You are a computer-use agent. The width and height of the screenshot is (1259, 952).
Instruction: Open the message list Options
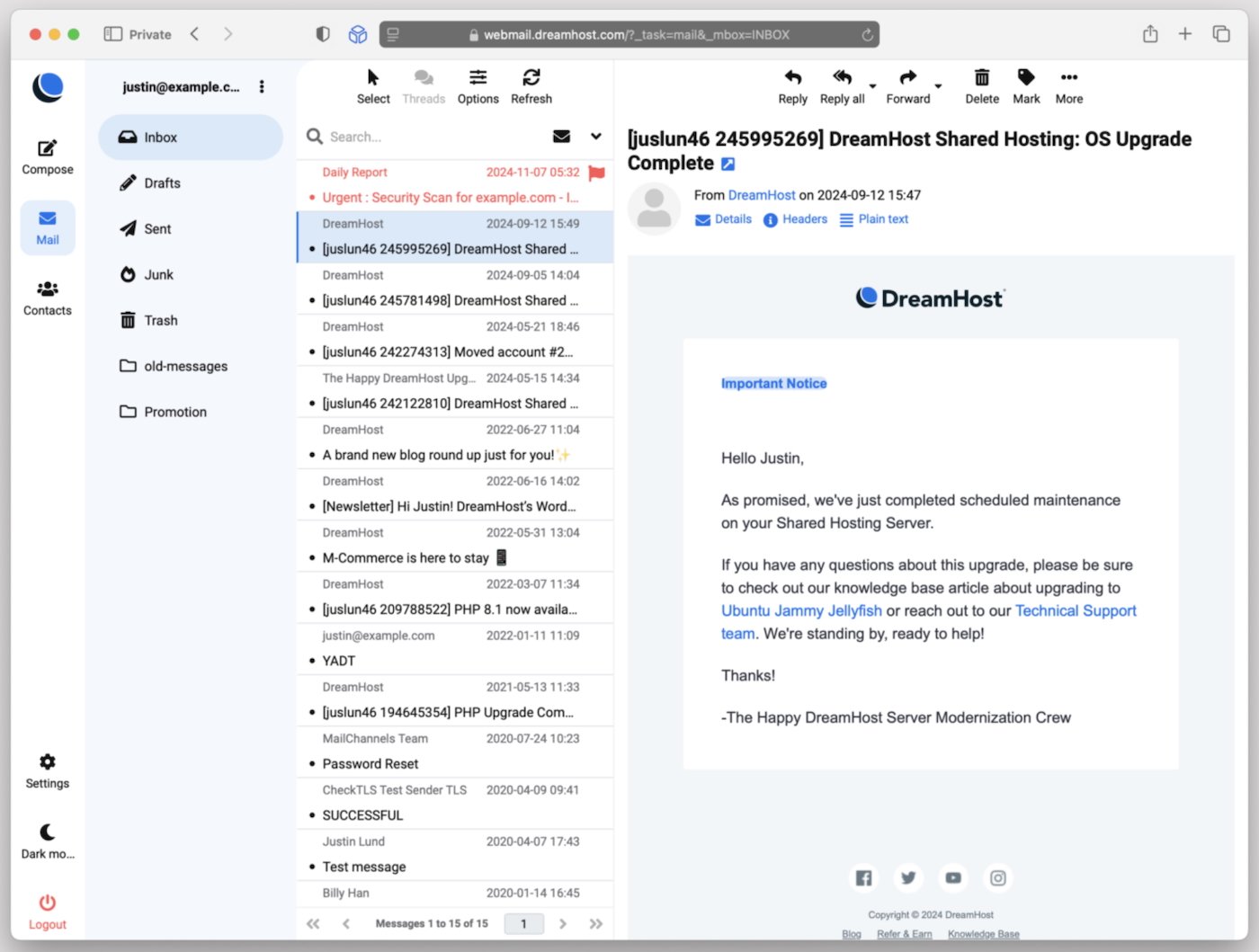point(478,85)
